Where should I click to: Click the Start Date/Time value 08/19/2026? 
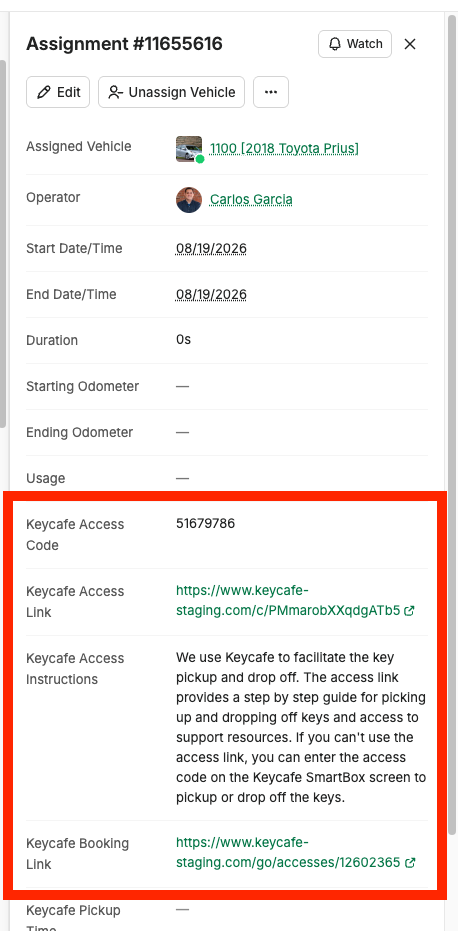coord(211,248)
